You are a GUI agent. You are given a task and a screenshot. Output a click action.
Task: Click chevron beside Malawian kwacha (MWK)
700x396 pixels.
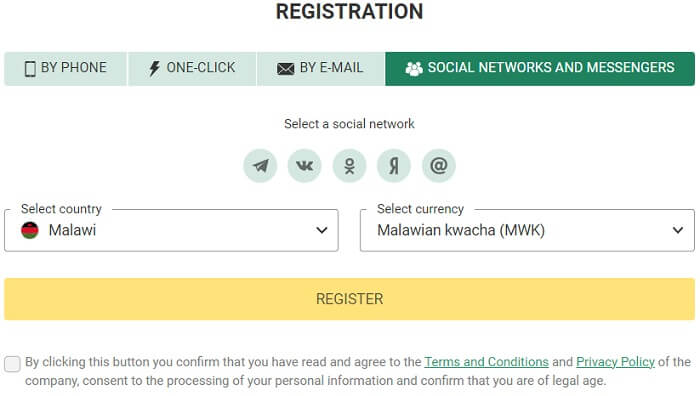[678, 230]
